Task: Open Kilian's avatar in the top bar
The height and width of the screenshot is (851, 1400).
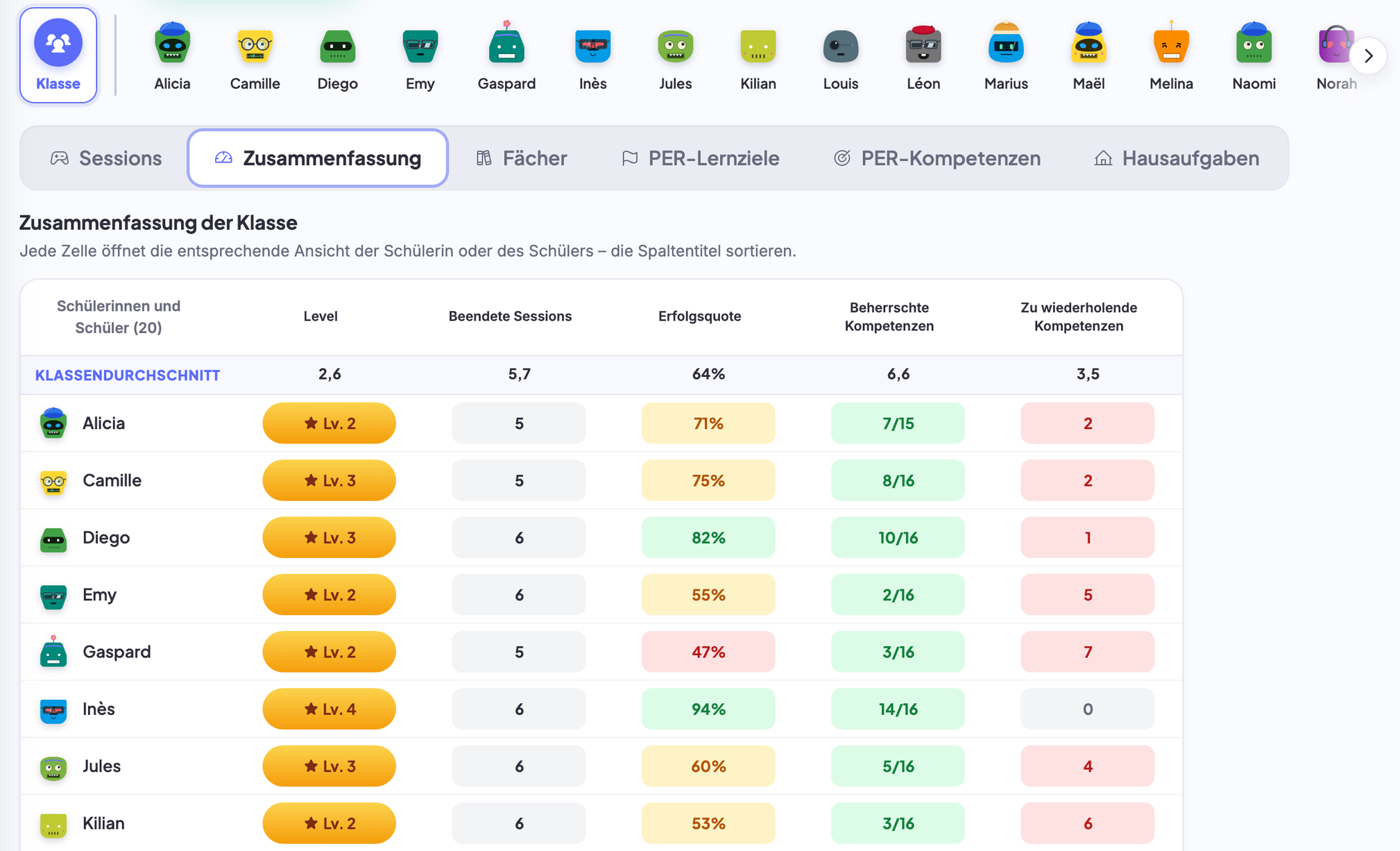Action: click(x=758, y=56)
